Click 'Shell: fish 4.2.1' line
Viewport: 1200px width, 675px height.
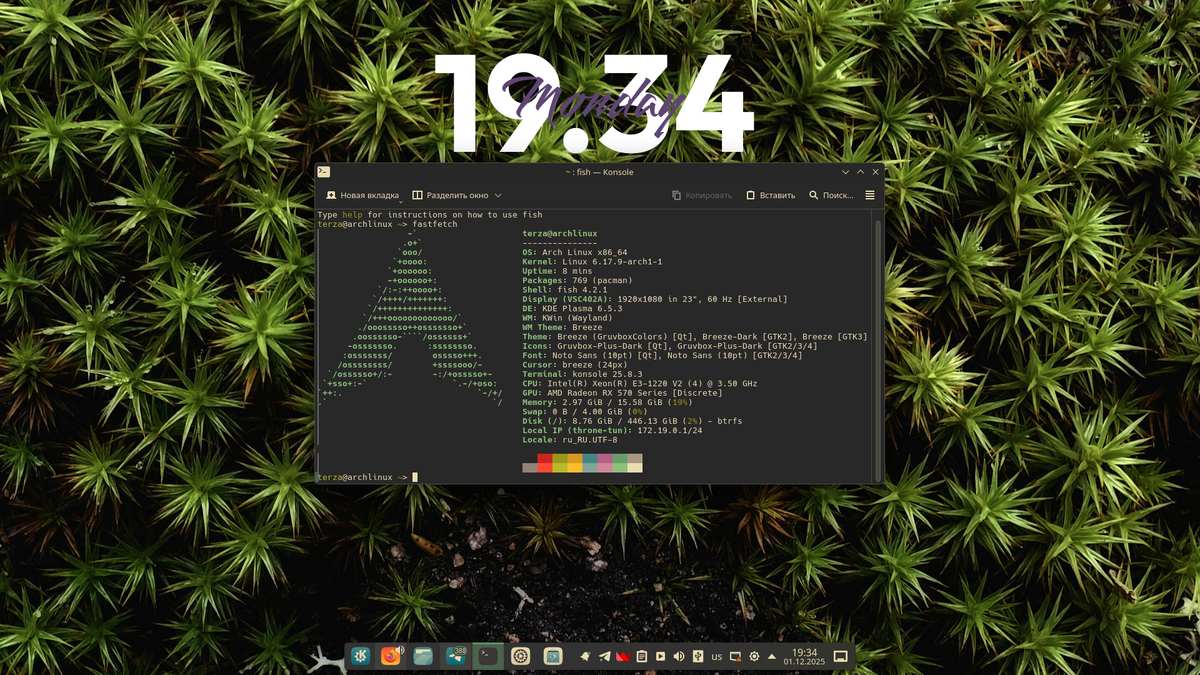click(x=565, y=289)
